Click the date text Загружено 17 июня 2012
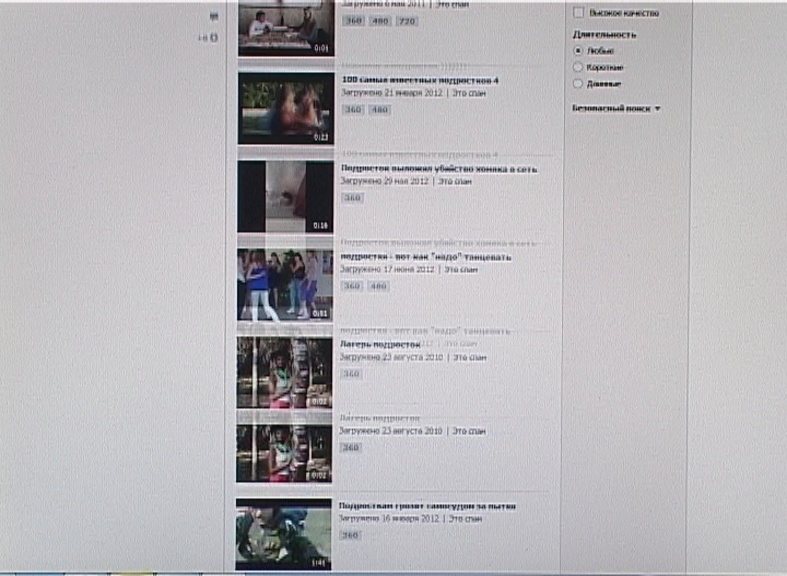 tap(387, 269)
